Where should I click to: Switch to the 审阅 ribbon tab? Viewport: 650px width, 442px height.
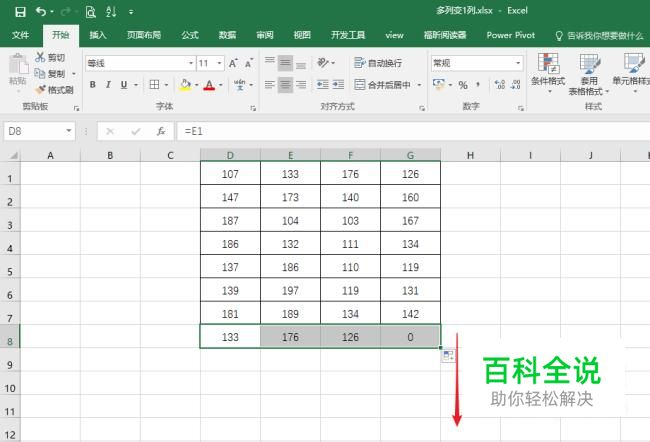[264, 35]
